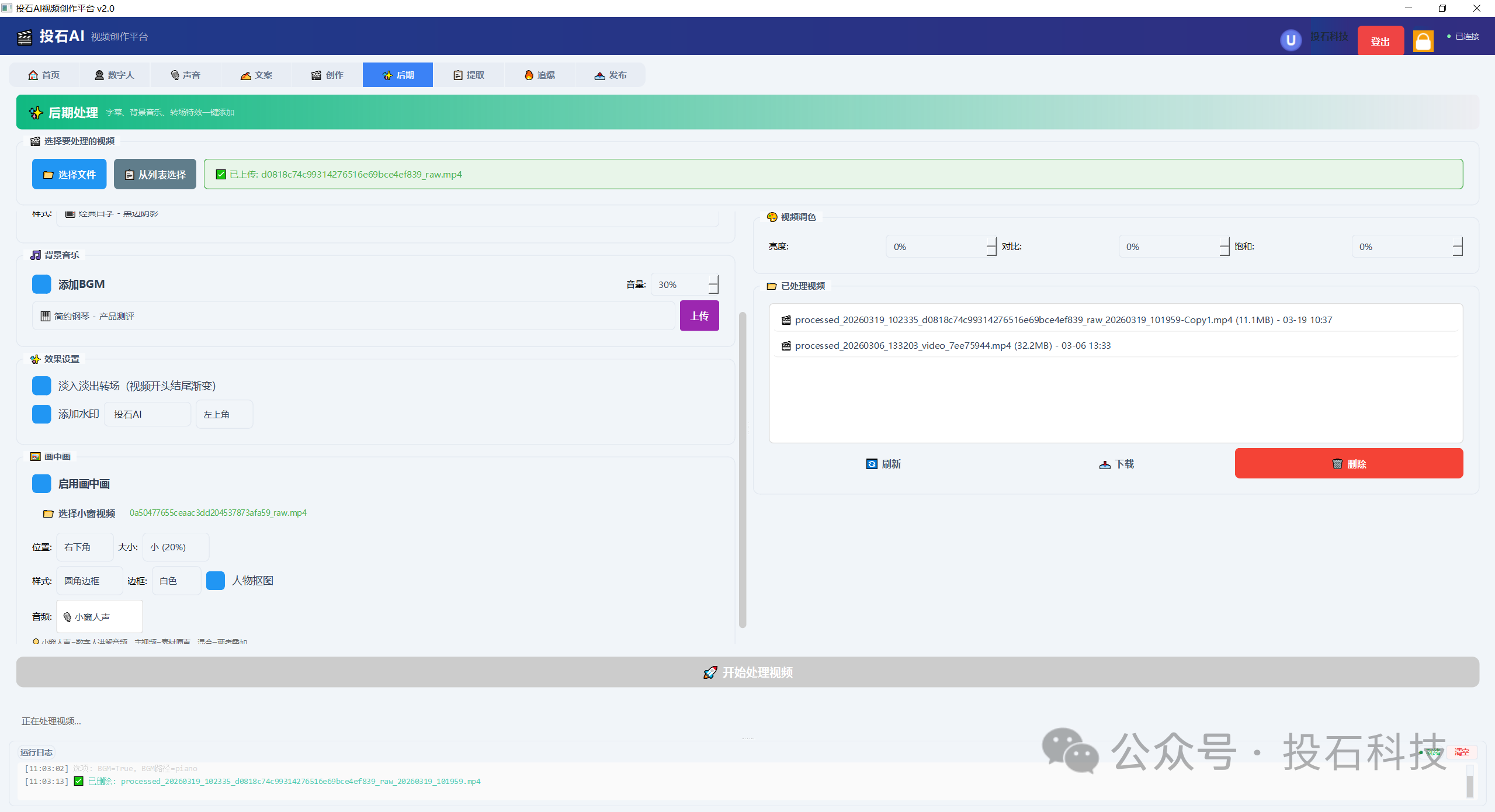Expand the picture-in-picture size dropdown 小 (20%)

(175, 547)
